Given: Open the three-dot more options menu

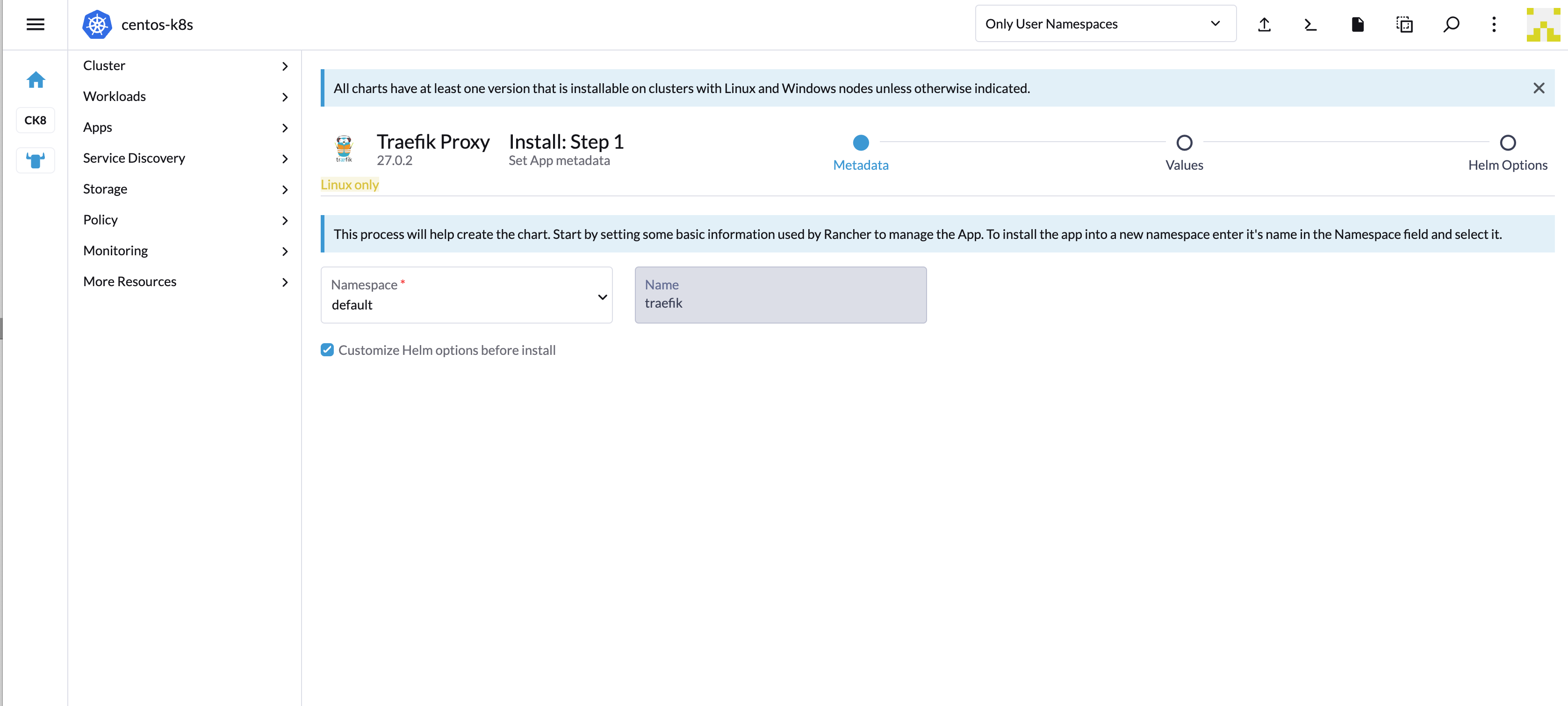Looking at the screenshot, I should pyautogui.click(x=1494, y=24).
